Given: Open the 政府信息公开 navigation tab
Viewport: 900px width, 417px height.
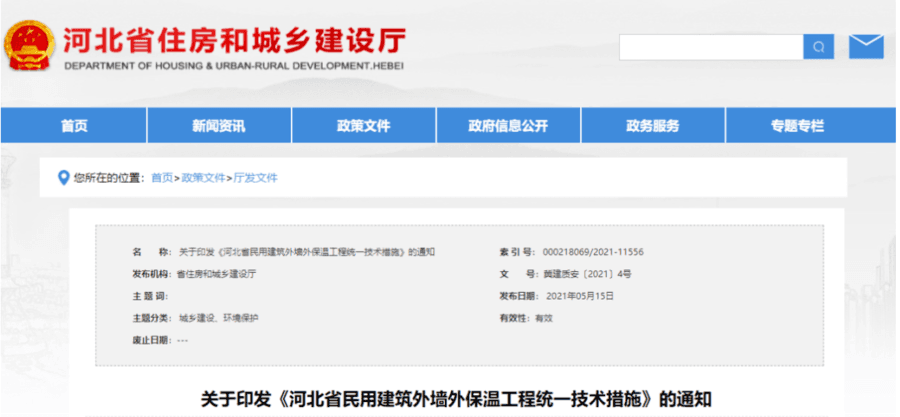Looking at the screenshot, I should click(509, 126).
